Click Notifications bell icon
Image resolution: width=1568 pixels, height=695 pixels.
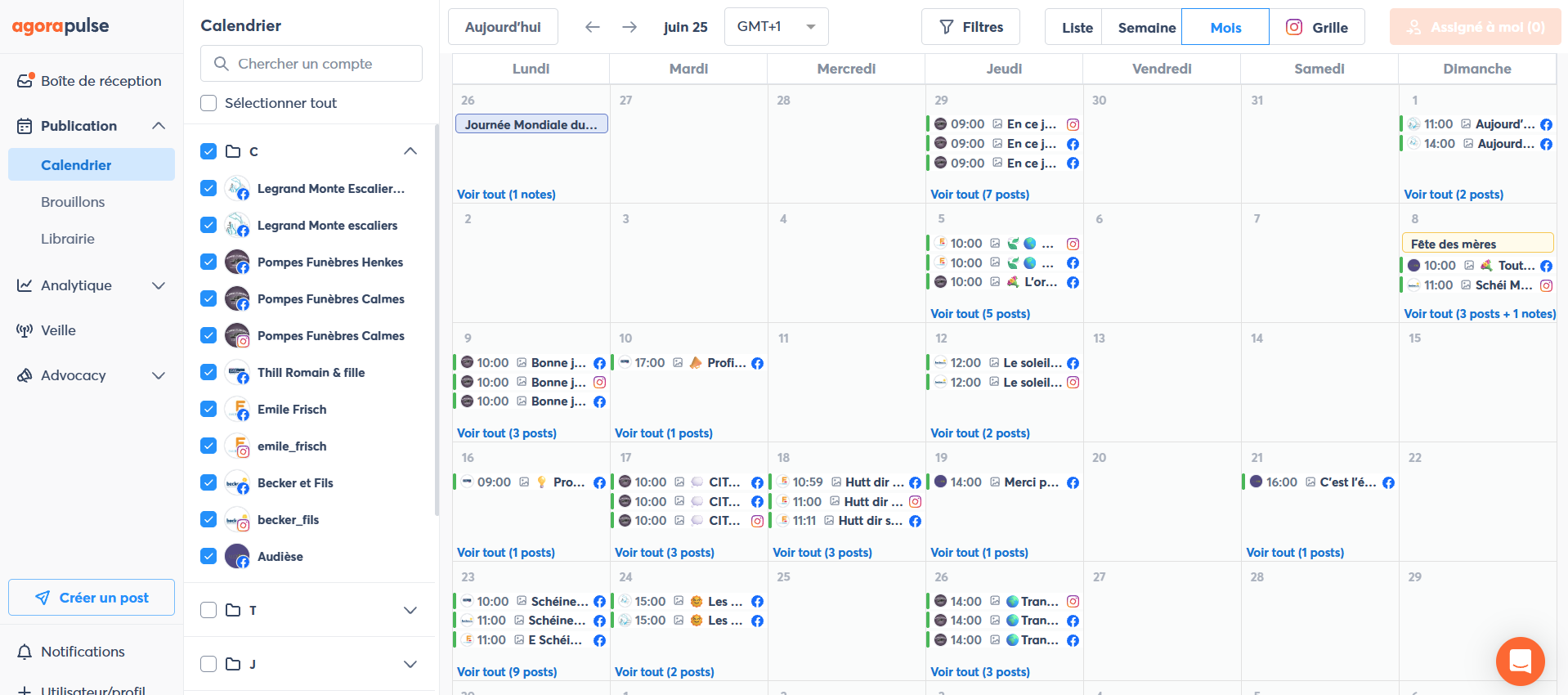25,652
